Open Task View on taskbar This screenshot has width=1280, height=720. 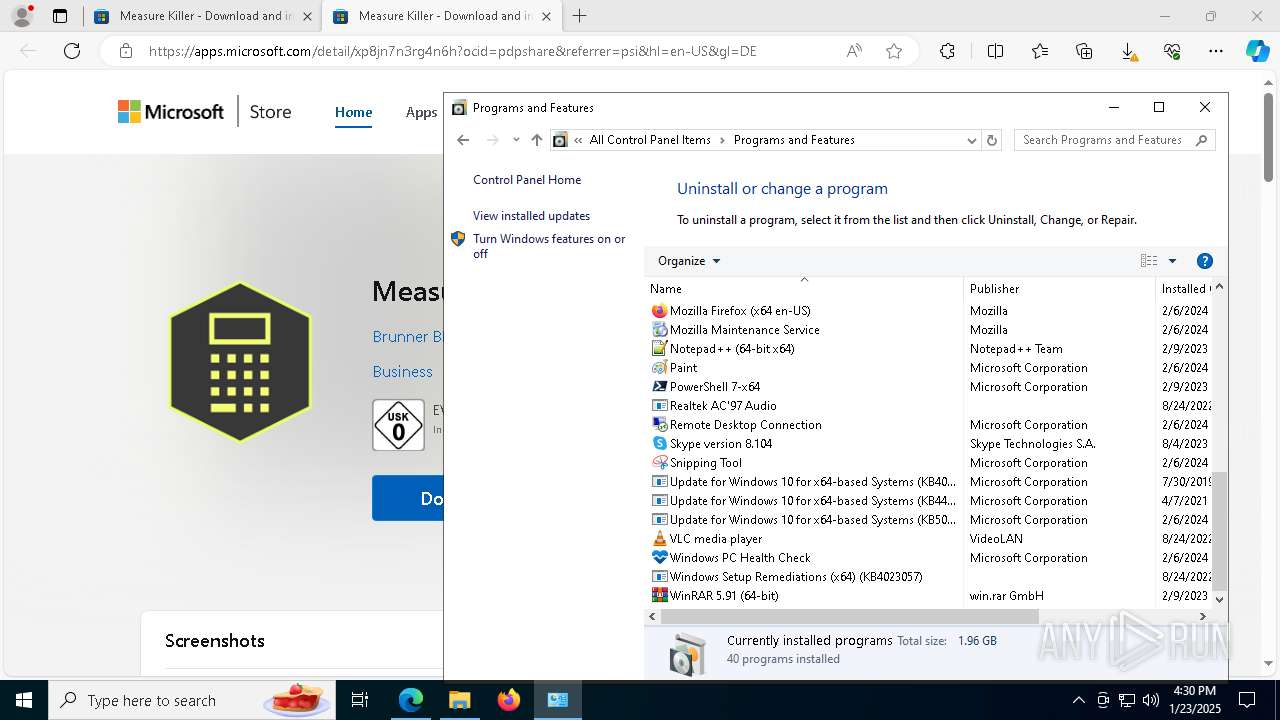360,700
